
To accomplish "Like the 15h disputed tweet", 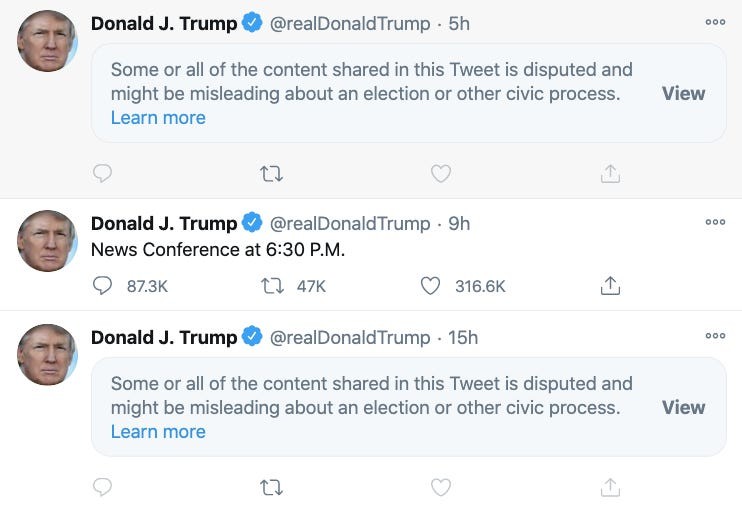I will pyautogui.click(x=440, y=488).
